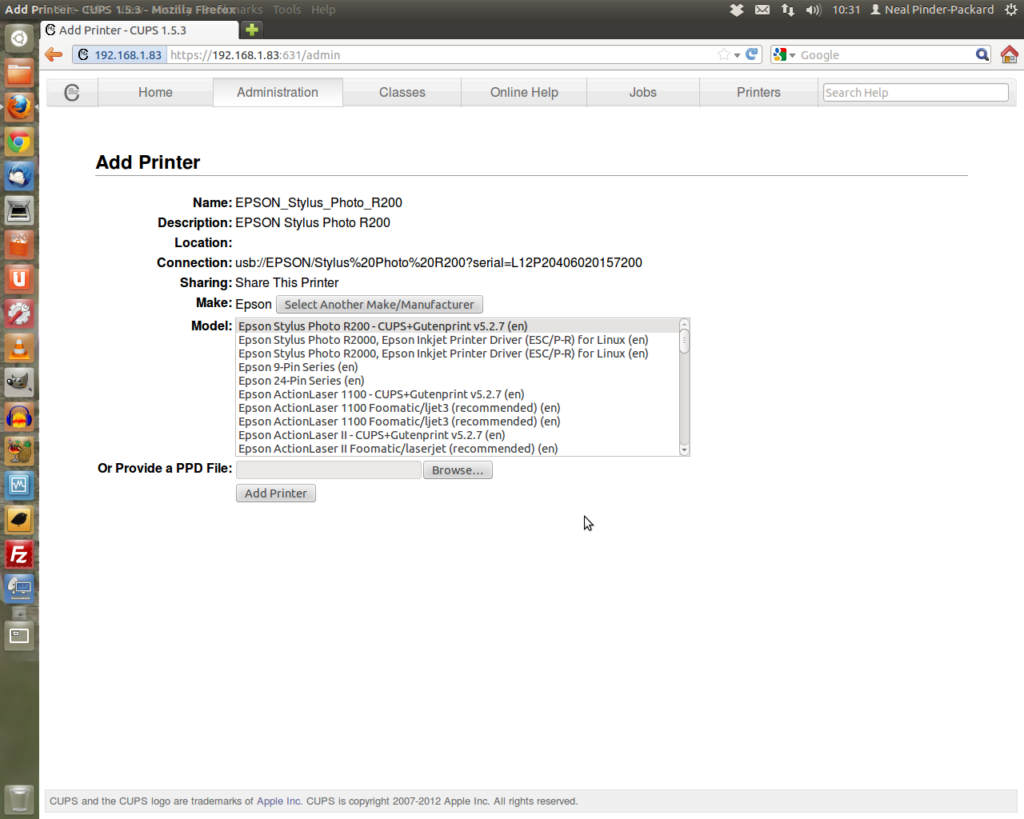Open the Printers tab

click(x=759, y=92)
